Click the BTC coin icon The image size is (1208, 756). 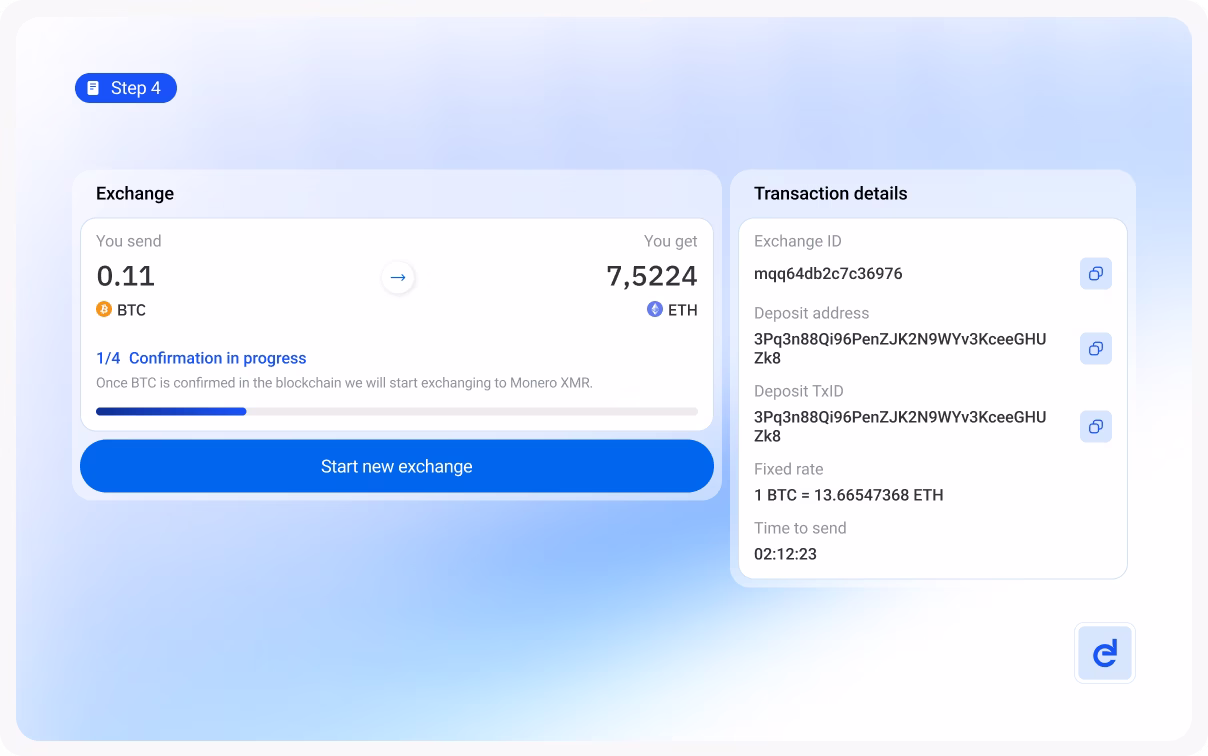[104, 310]
